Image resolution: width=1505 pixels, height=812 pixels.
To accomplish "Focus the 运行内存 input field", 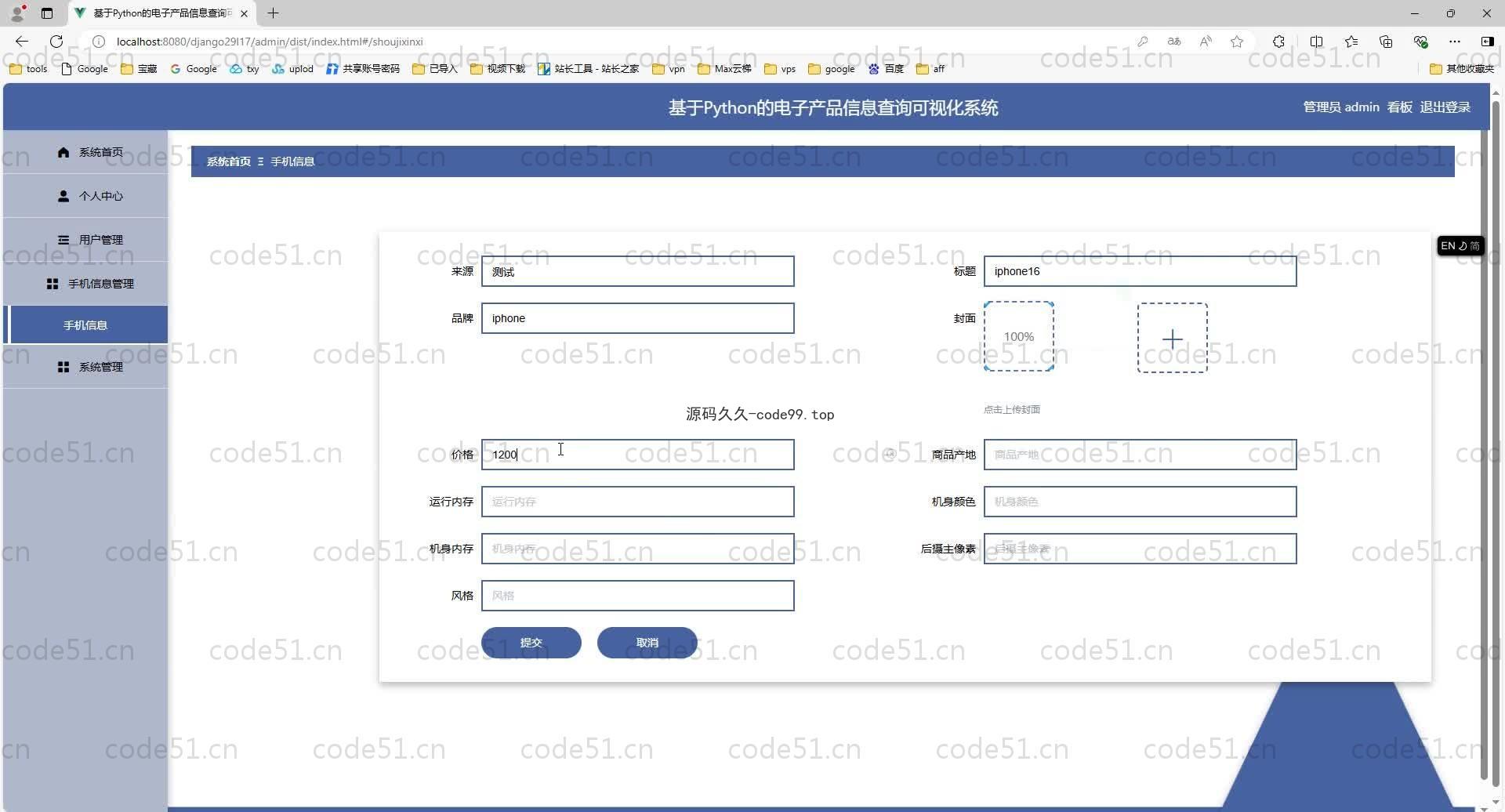I will [637, 502].
